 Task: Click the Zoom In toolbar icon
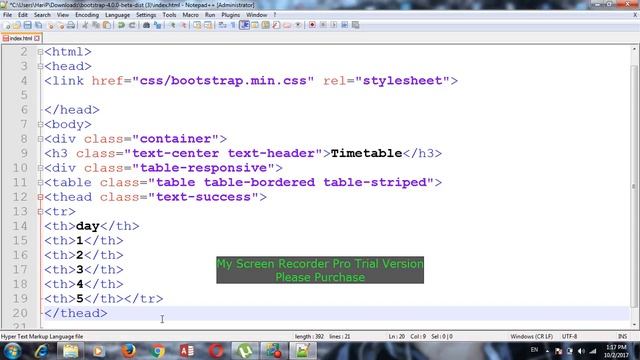pyautogui.click(x=173, y=25)
